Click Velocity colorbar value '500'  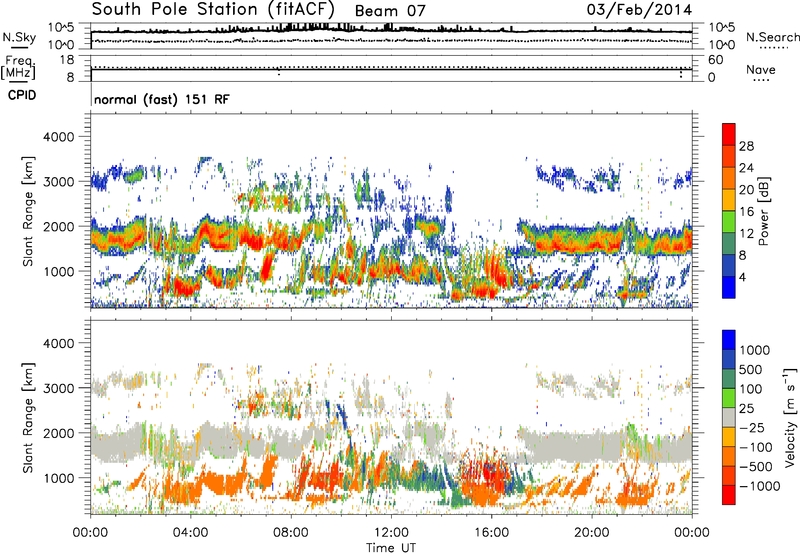(751, 369)
